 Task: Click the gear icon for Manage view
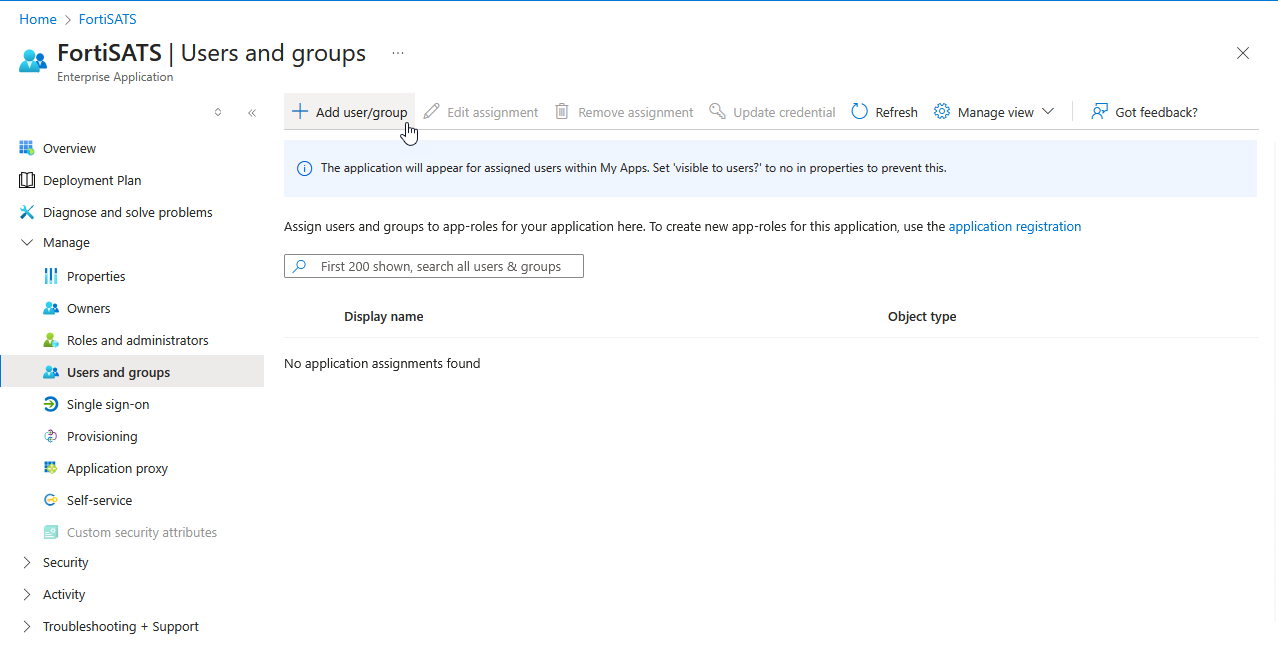pyautogui.click(x=942, y=111)
